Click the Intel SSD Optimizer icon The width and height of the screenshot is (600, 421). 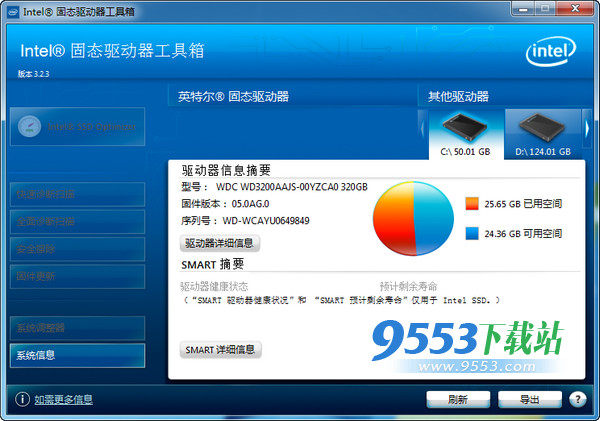[x=30, y=126]
